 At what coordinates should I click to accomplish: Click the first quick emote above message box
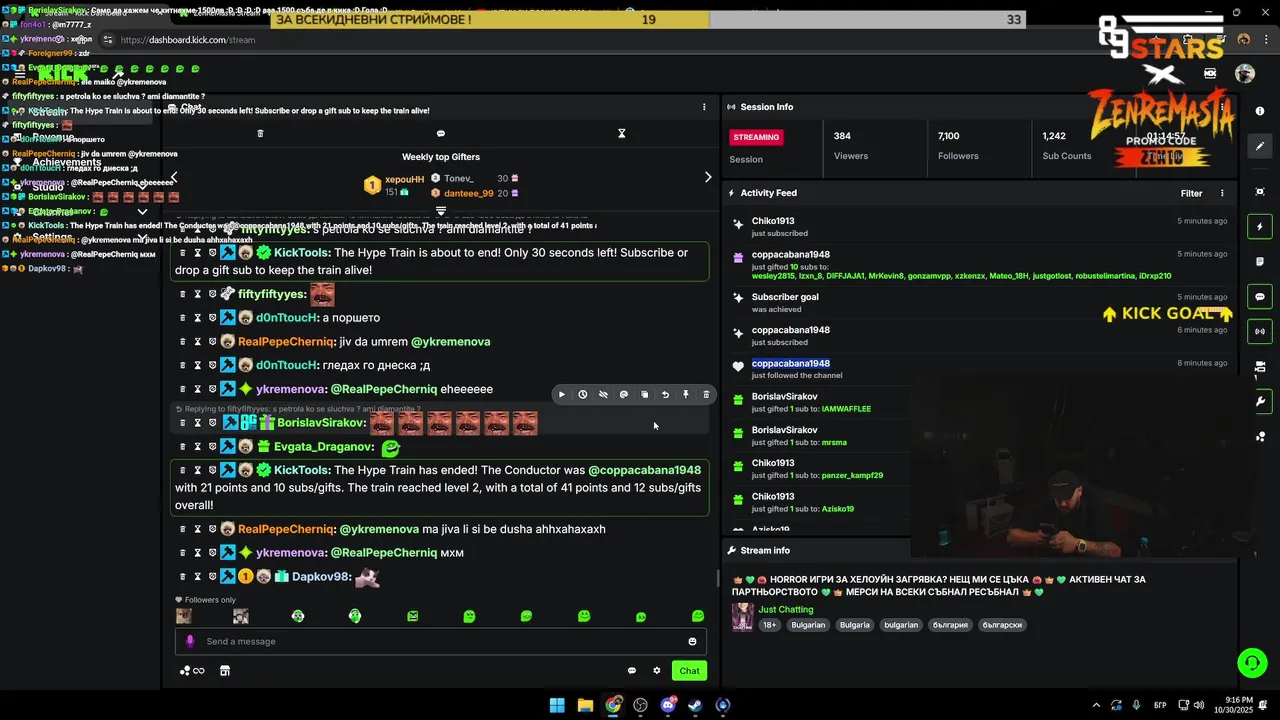(x=184, y=616)
